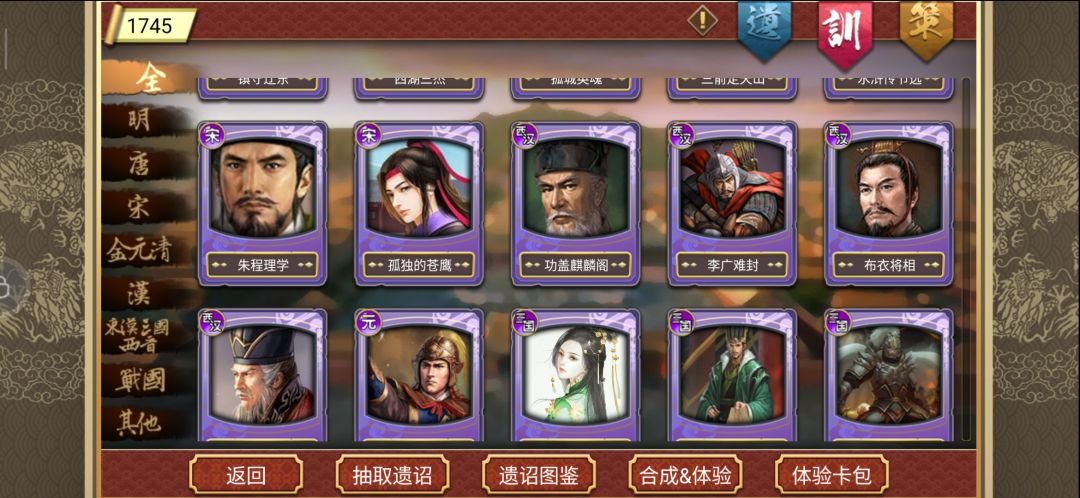This screenshot has height=498, width=1080.
Task: Filter by the 金元清 tab
Action: pos(138,251)
